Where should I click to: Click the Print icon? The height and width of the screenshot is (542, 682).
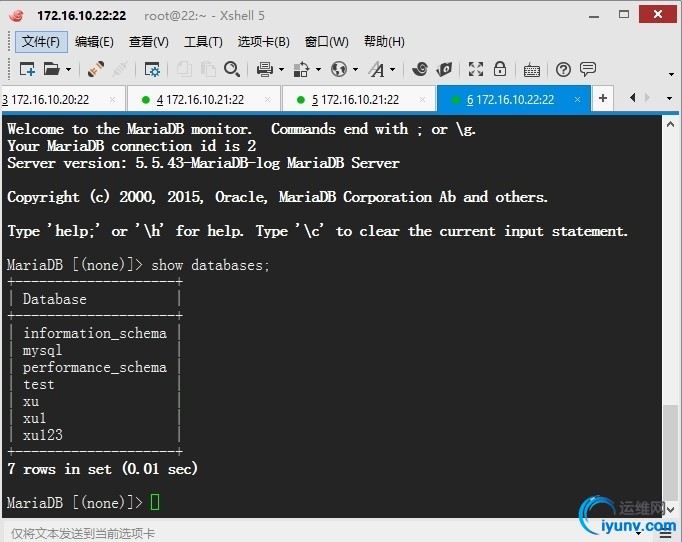pos(264,69)
